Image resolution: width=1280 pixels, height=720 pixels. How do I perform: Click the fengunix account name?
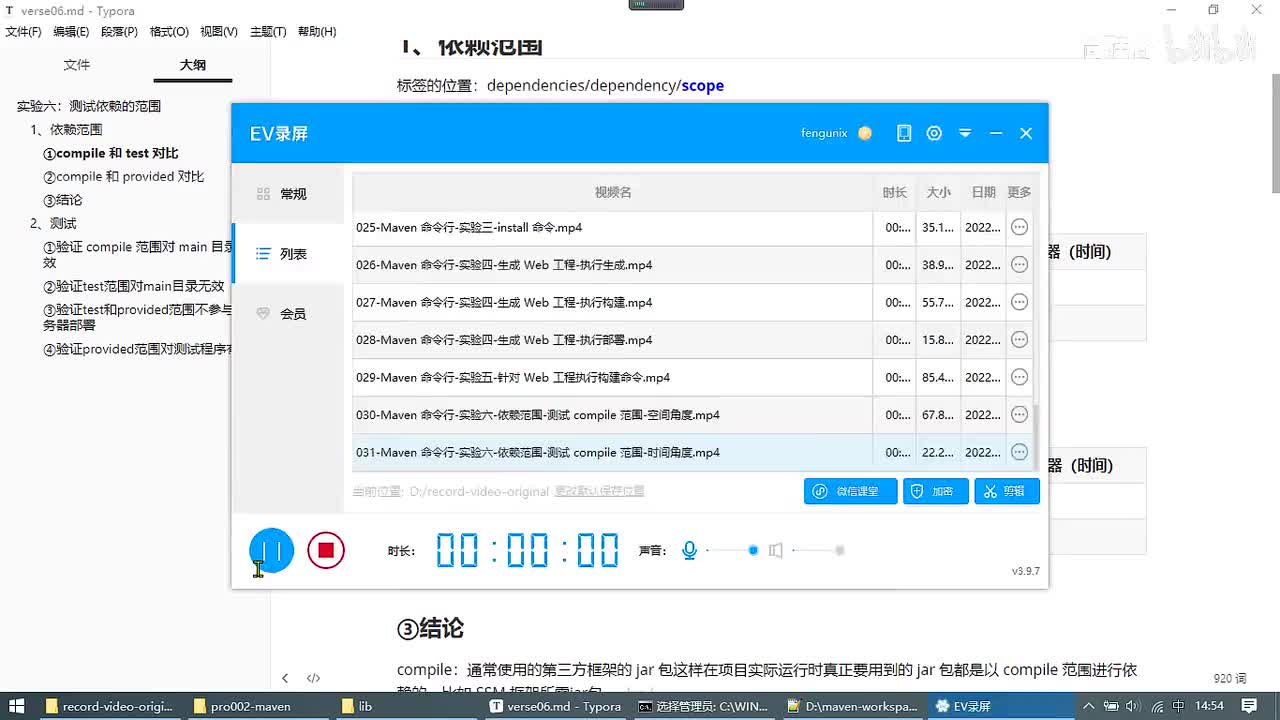824,133
